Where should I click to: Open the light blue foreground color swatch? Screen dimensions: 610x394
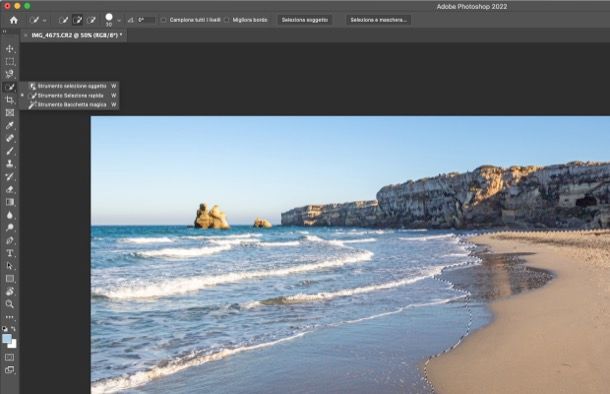point(6,339)
